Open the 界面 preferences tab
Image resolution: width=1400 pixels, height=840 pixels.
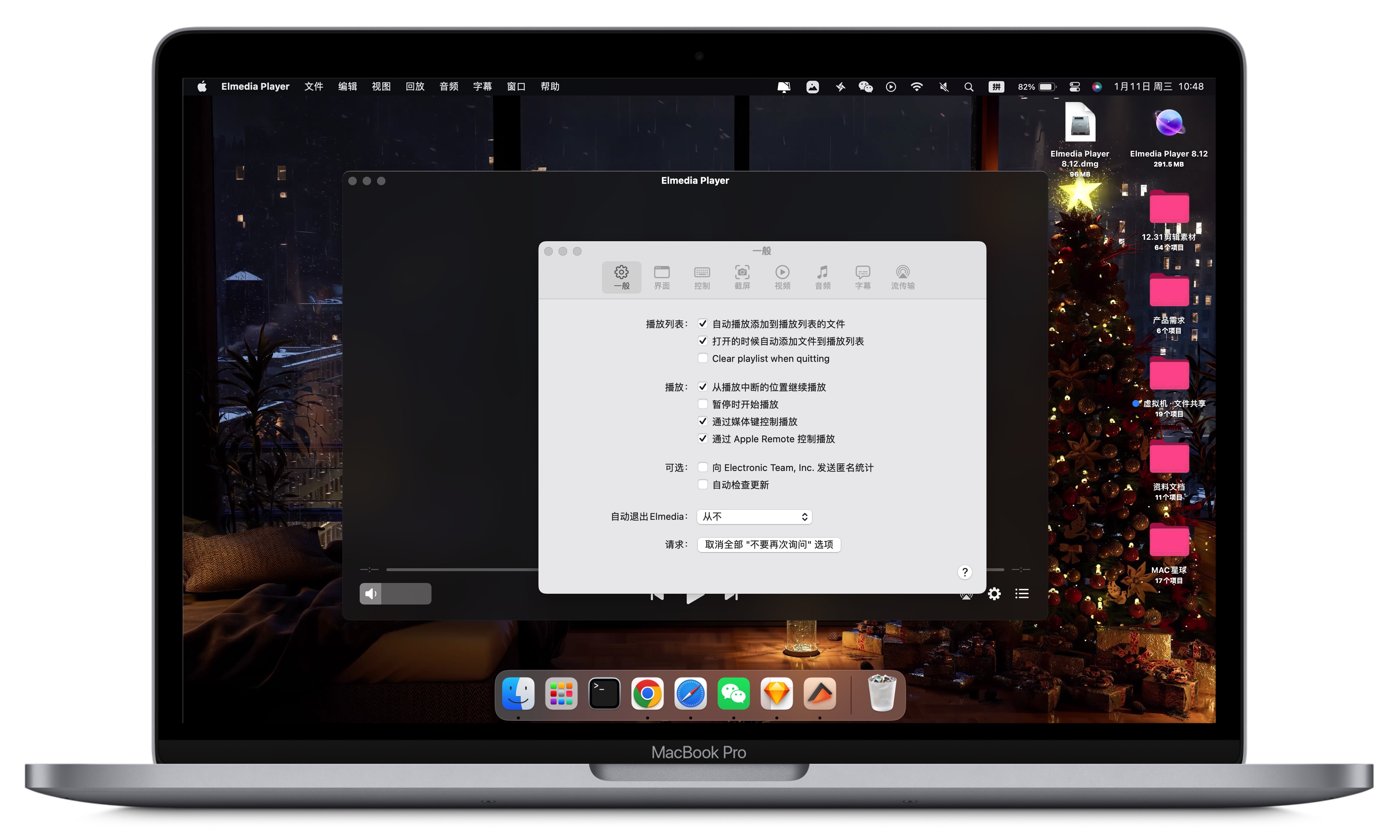pos(662,277)
